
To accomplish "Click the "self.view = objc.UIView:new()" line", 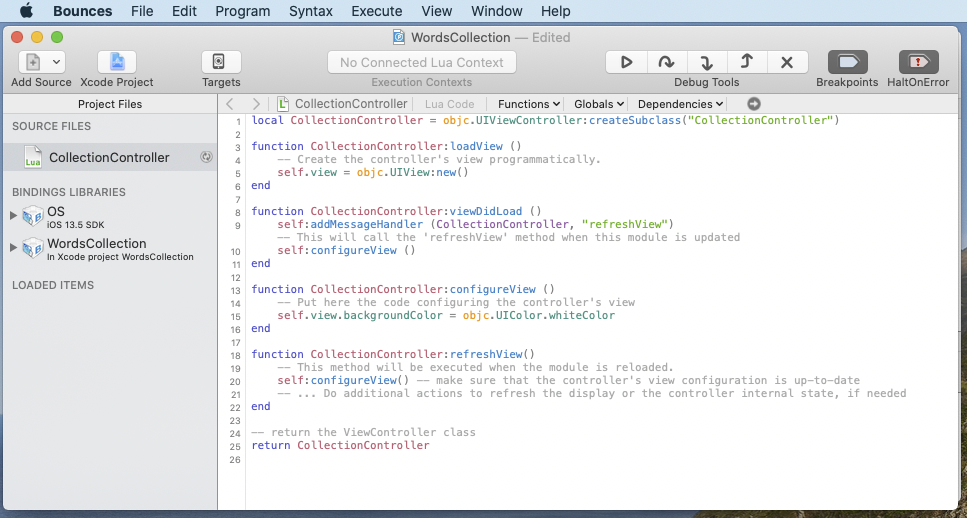I will [373, 173].
